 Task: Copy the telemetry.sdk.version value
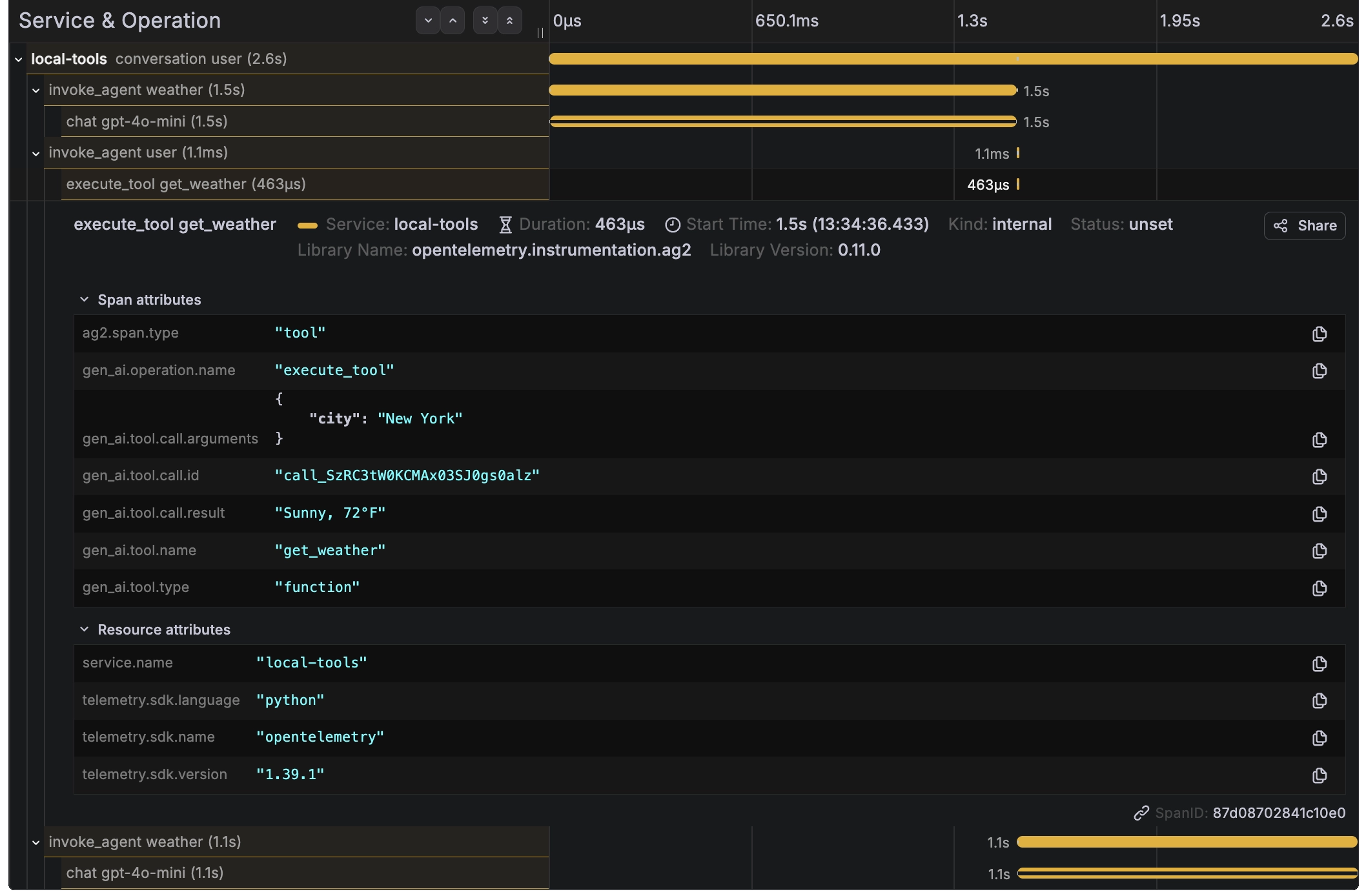[x=1319, y=775]
